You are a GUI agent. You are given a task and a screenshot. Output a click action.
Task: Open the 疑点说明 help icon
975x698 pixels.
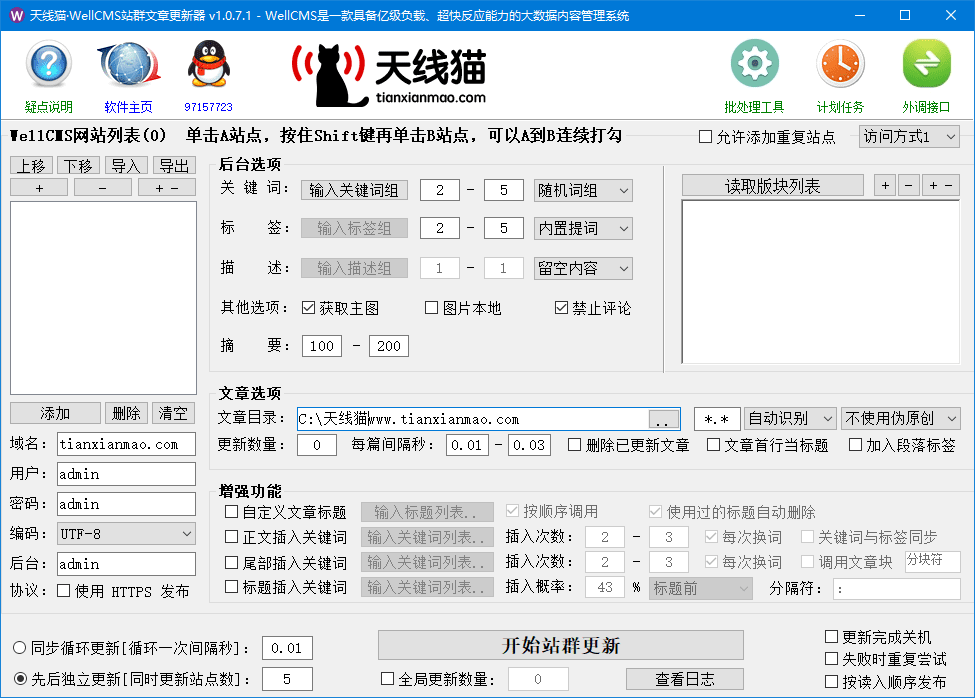click(49, 64)
